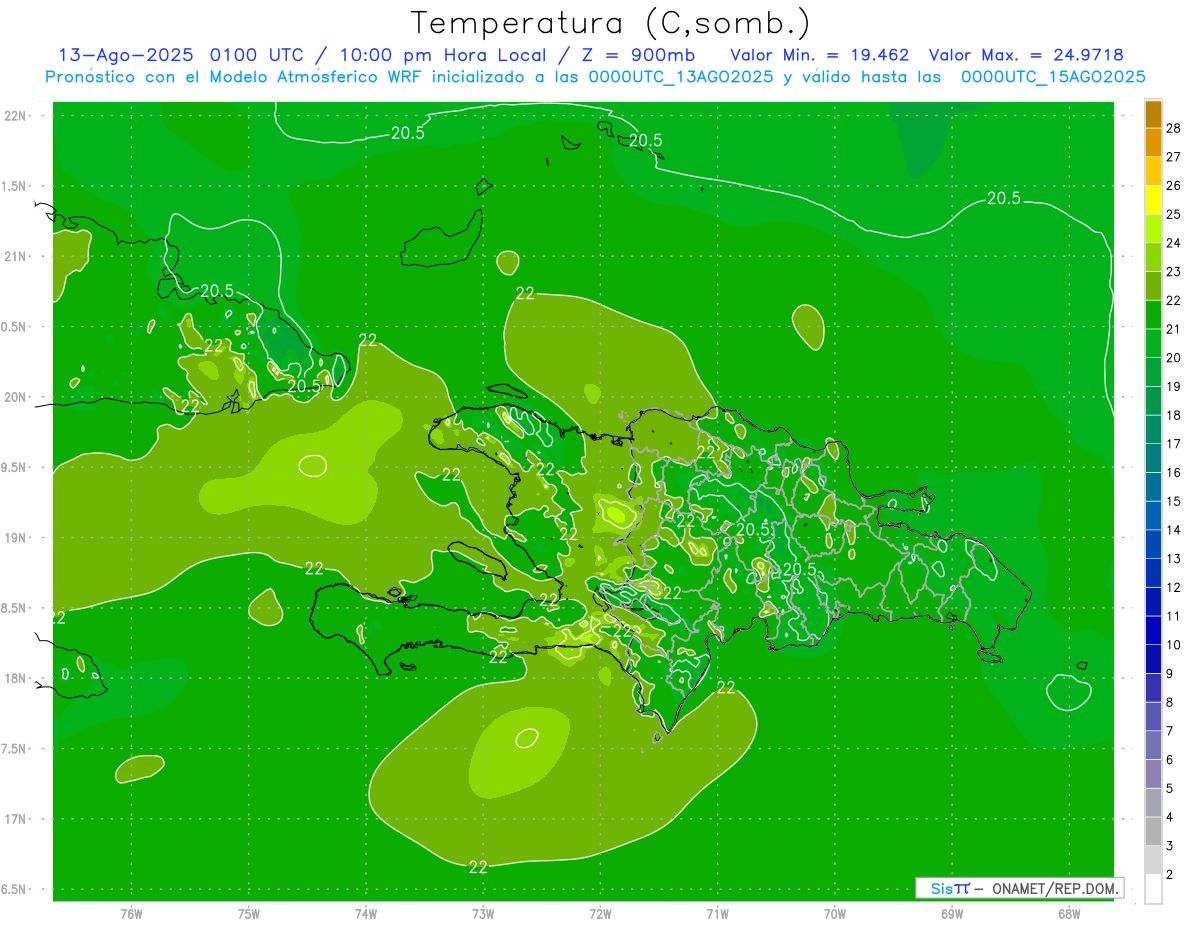Click the 'ONAMET/REP.DOM.' credit label
Screen dimensions: 1200x927
[x=1054, y=888]
